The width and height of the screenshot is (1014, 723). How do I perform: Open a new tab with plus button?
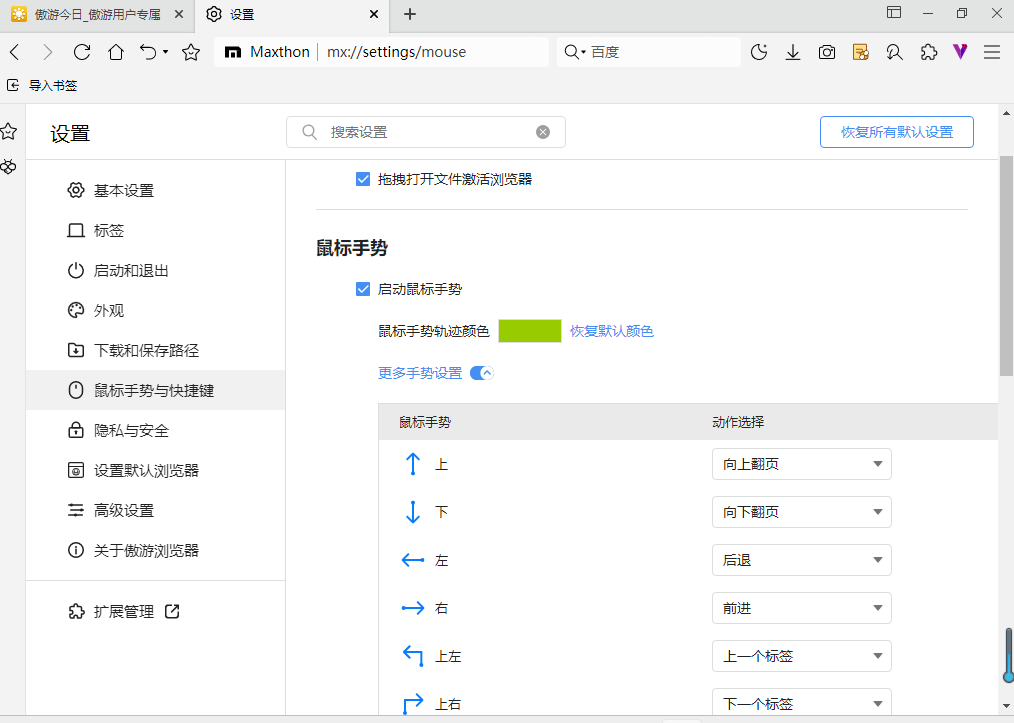pos(409,14)
